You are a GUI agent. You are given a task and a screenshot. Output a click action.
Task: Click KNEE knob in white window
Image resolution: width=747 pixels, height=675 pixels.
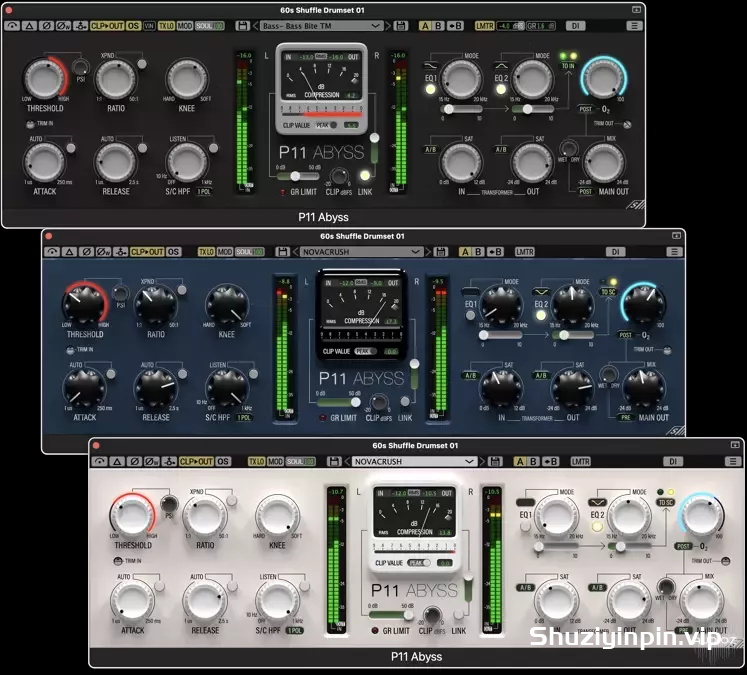[x=277, y=516]
